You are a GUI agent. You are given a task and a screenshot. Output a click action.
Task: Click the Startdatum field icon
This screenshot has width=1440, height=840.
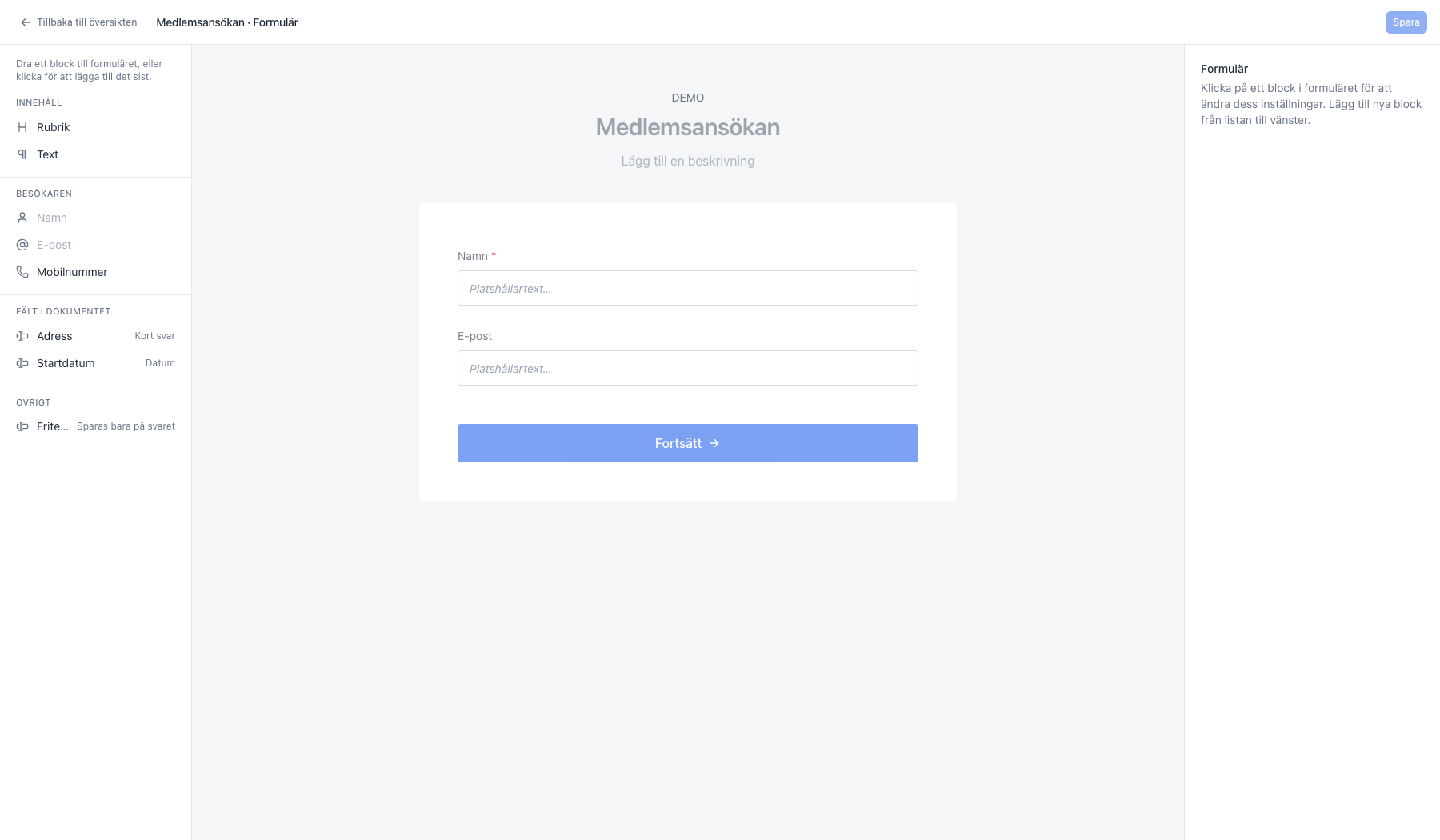[22, 363]
